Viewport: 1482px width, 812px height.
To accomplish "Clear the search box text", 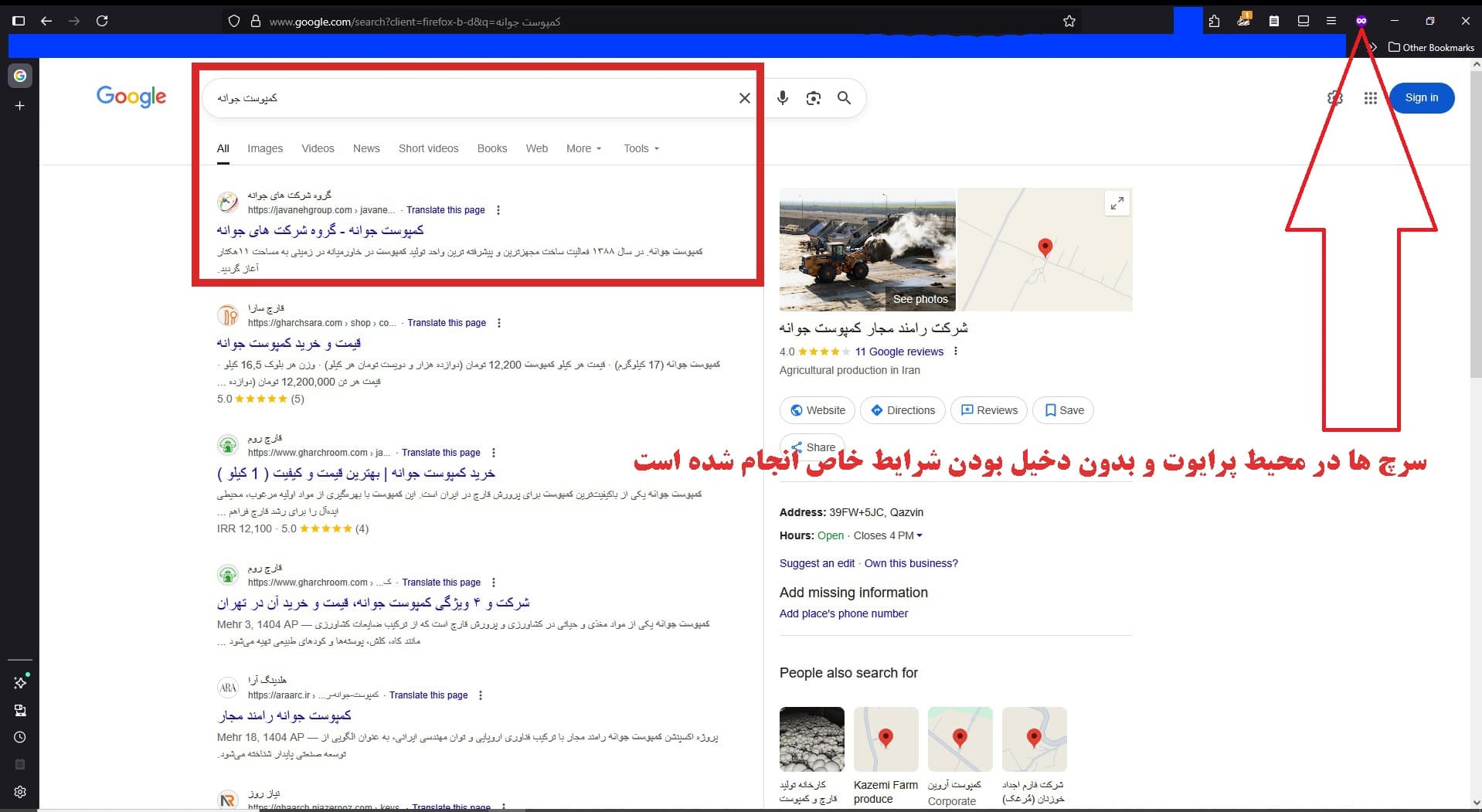I will coord(744,98).
